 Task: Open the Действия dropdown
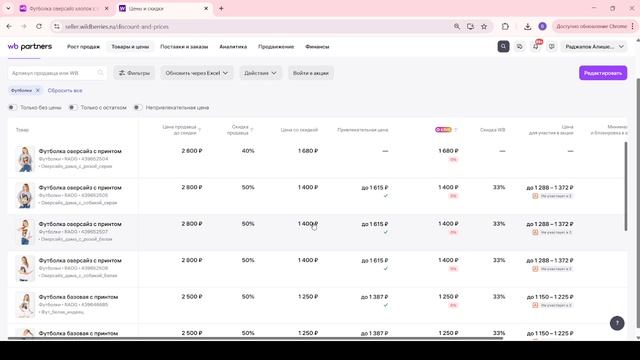click(260, 73)
